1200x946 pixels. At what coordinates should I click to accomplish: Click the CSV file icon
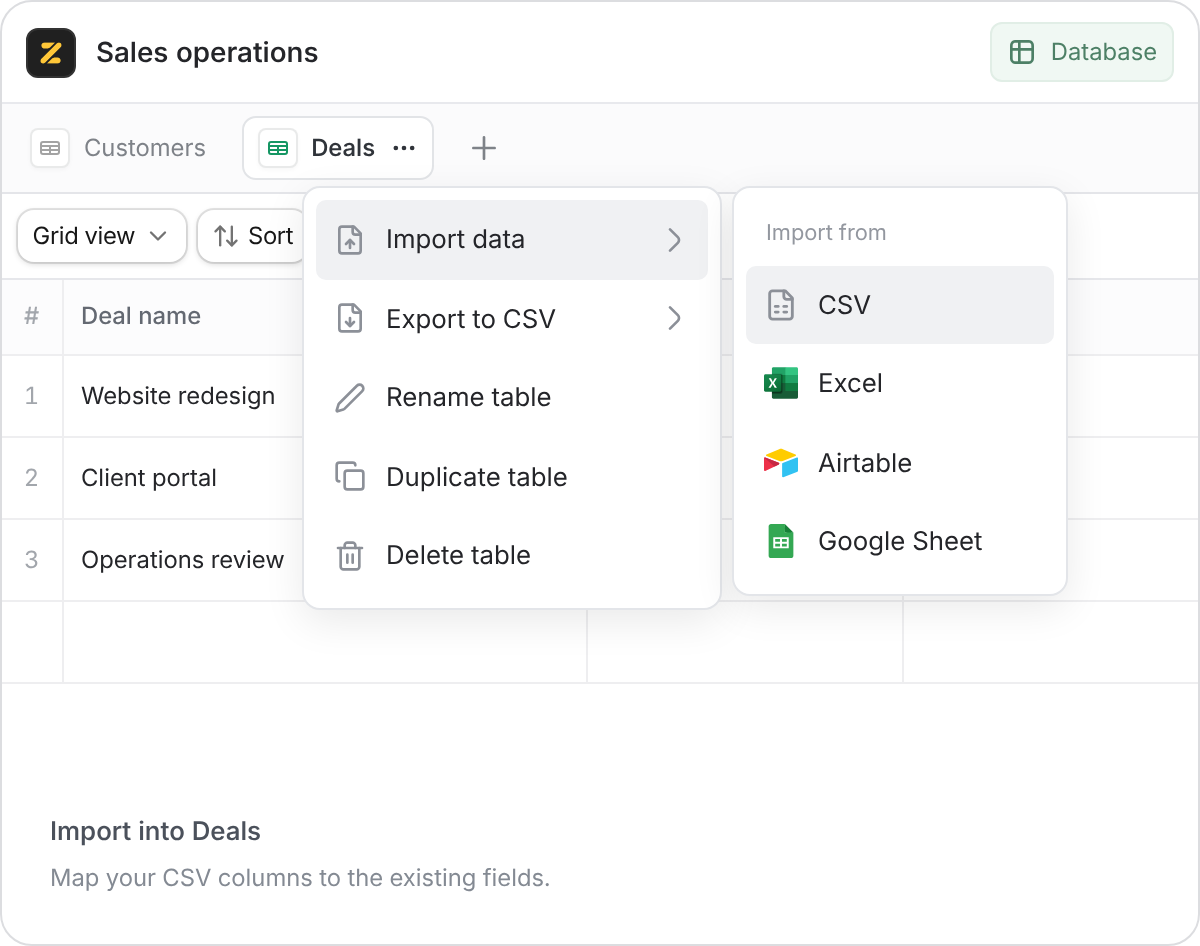[781, 305]
